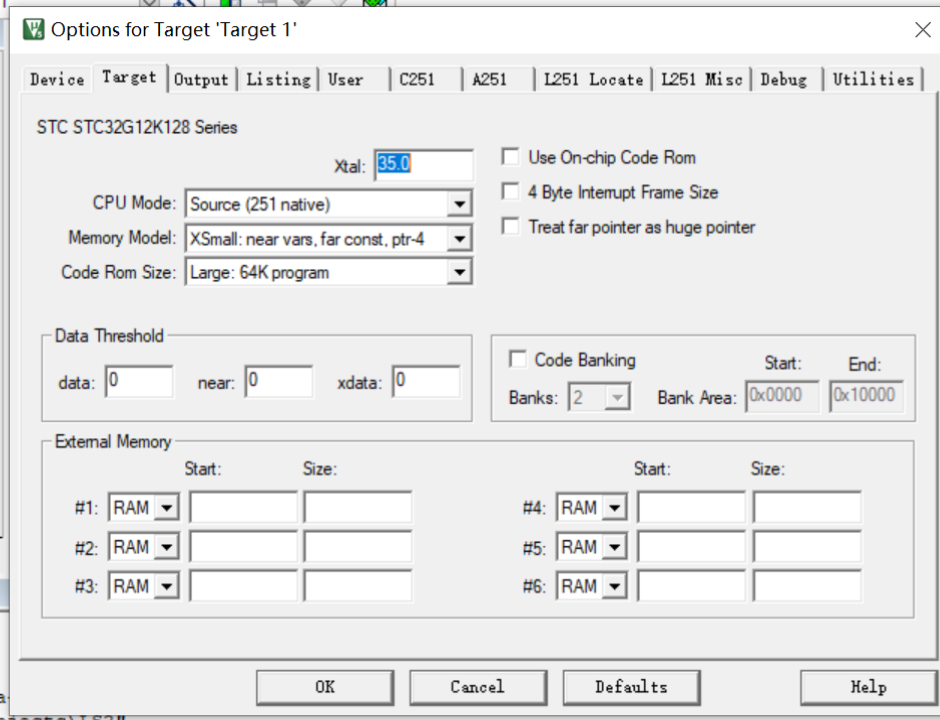940x720 pixels.
Task: Click the #3 external memory Size field
Action: [x=358, y=585]
